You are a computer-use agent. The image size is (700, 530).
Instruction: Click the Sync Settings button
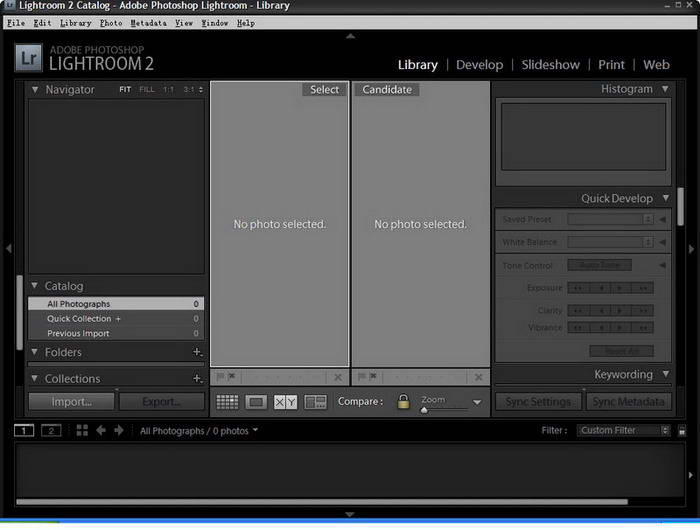538,401
